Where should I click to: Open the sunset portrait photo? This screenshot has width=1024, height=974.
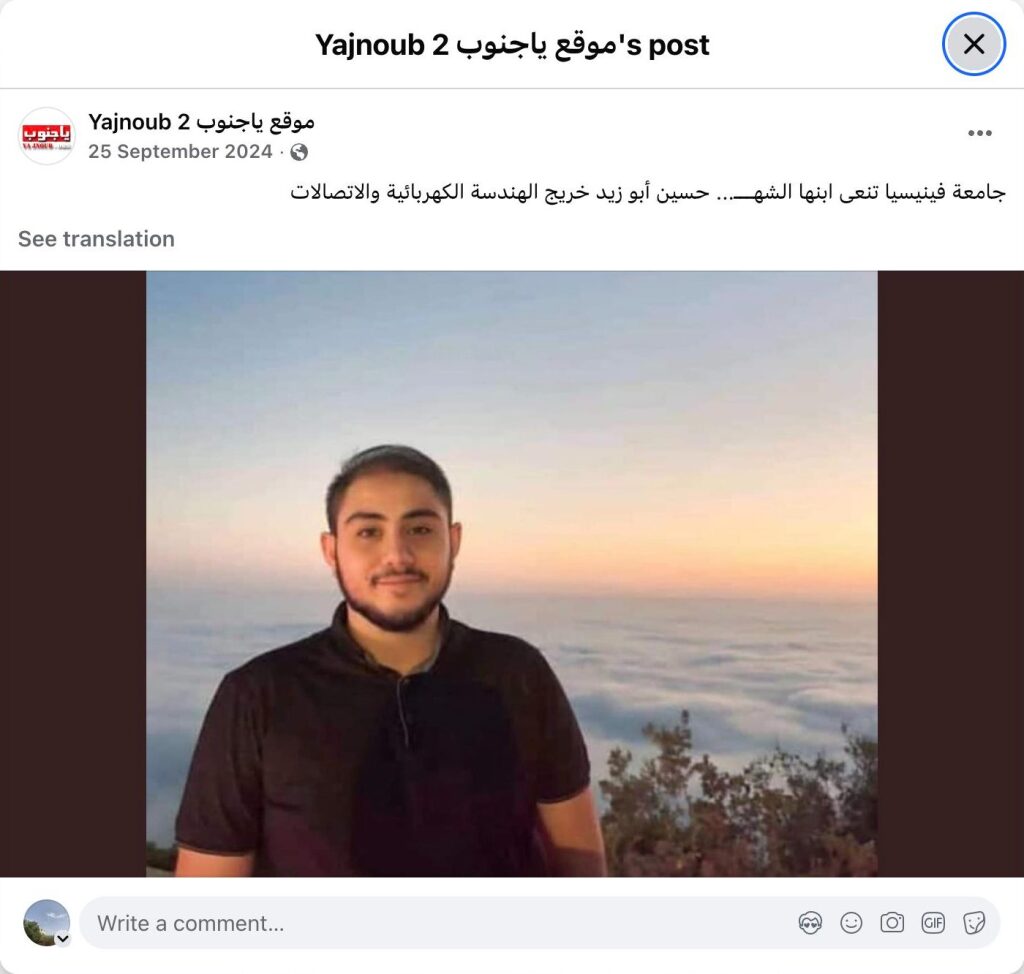512,574
